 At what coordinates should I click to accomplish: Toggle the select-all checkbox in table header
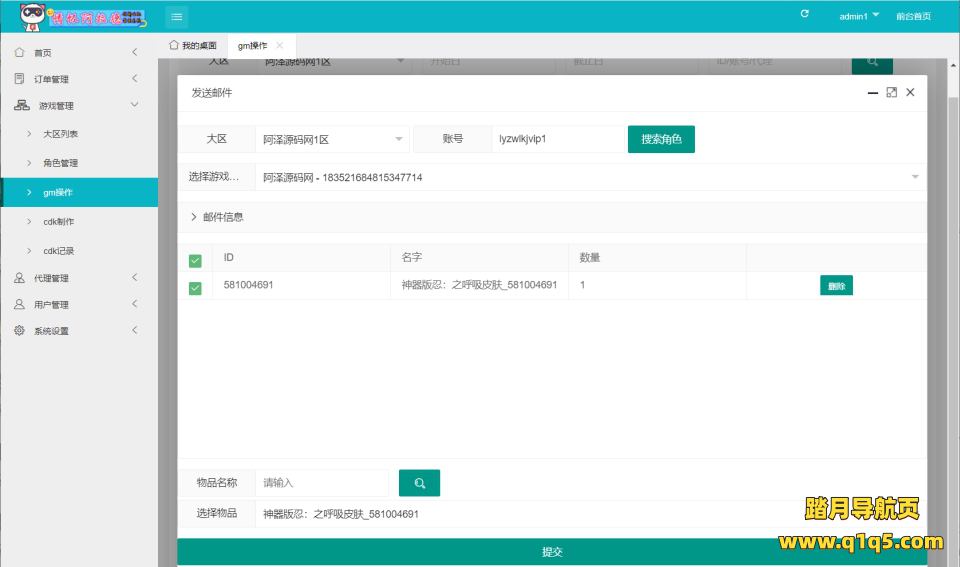coord(195,260)
